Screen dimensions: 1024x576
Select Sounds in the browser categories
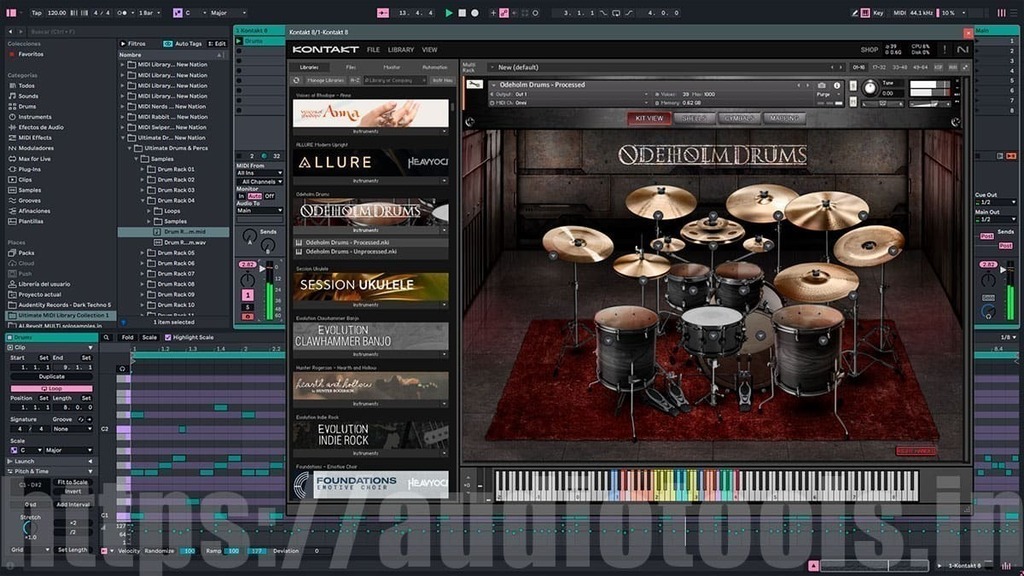28,96
